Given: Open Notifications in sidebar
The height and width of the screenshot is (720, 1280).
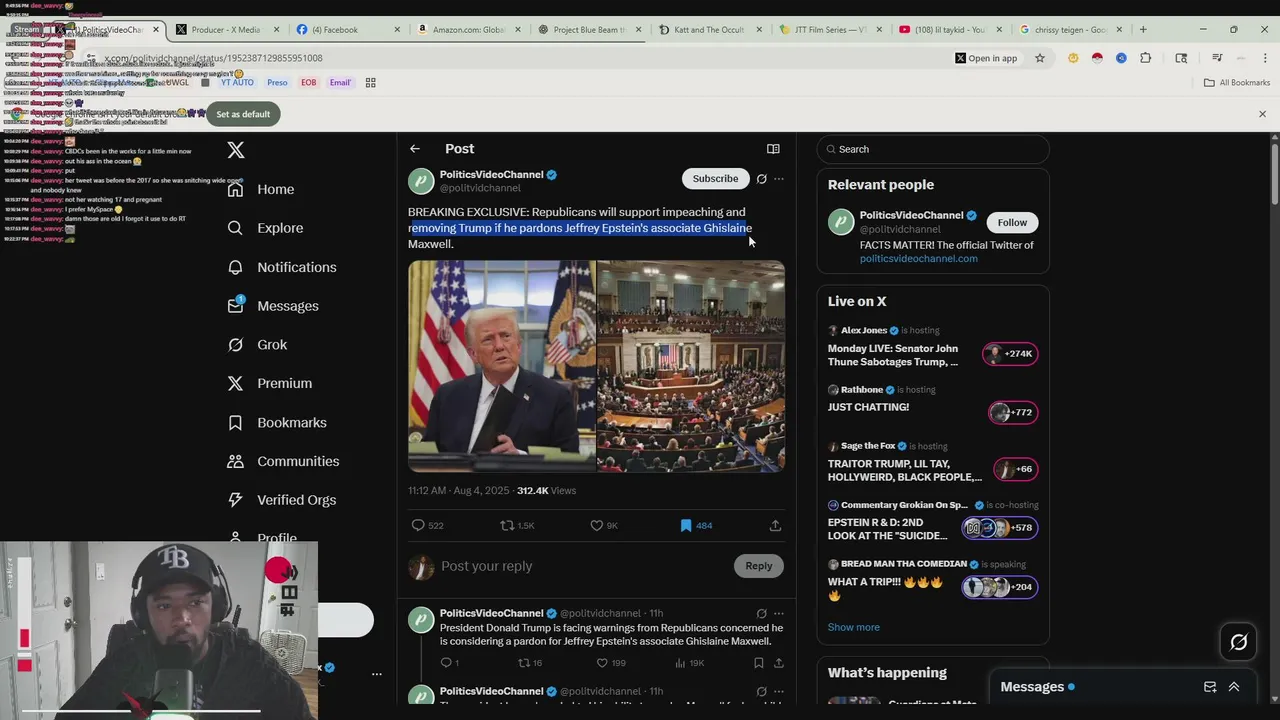Looking at the screenshot, I should (x=282, y=267).
